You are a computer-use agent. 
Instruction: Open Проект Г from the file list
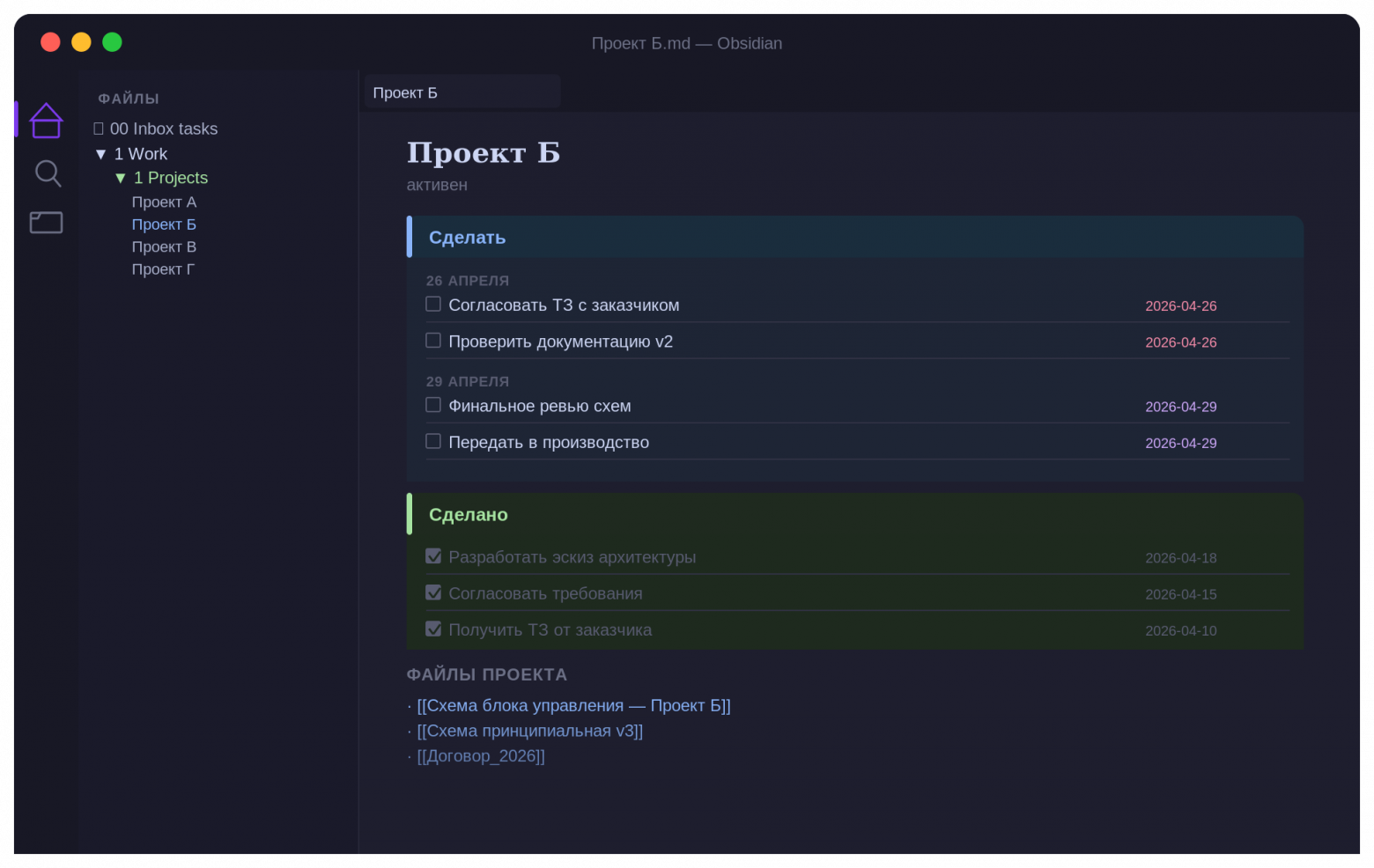click(x=163, y=268)
